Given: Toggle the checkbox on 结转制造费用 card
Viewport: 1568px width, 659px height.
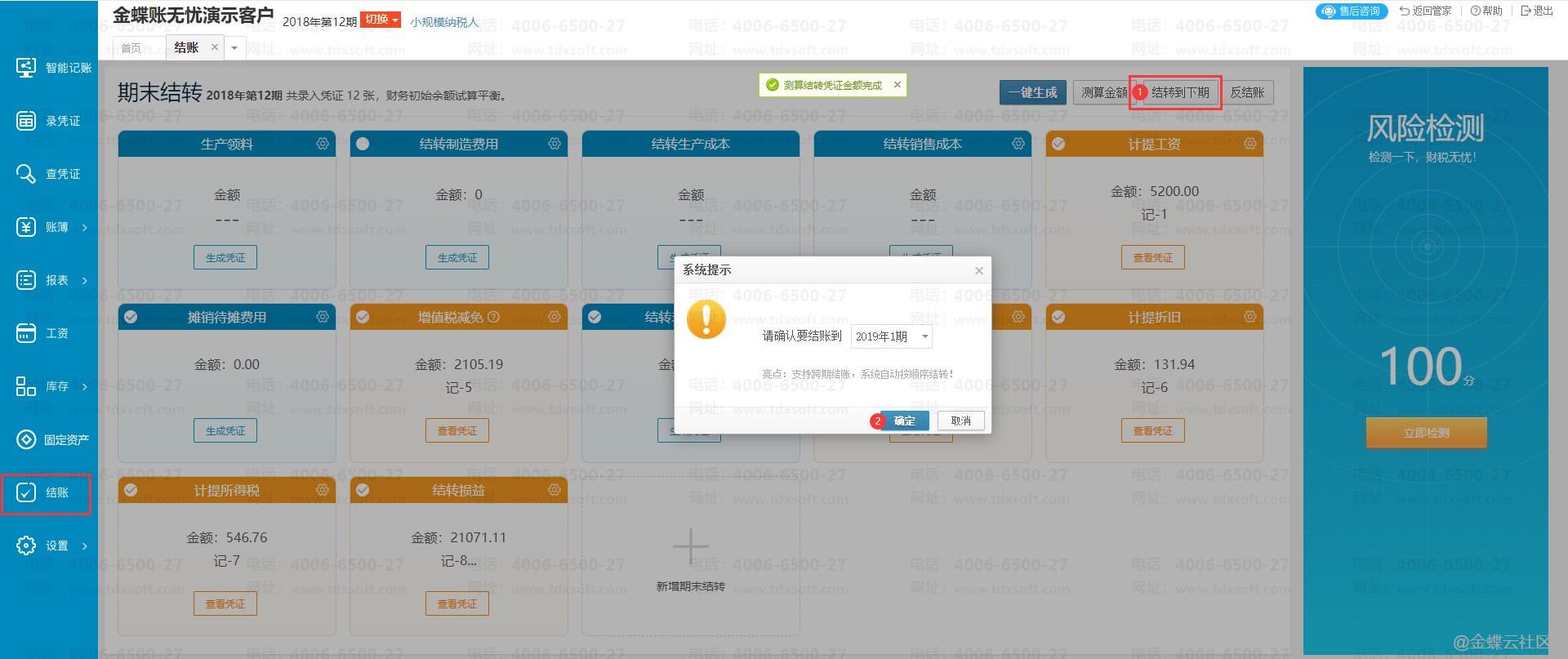Looking at the screenshot, I should (363, 144).
